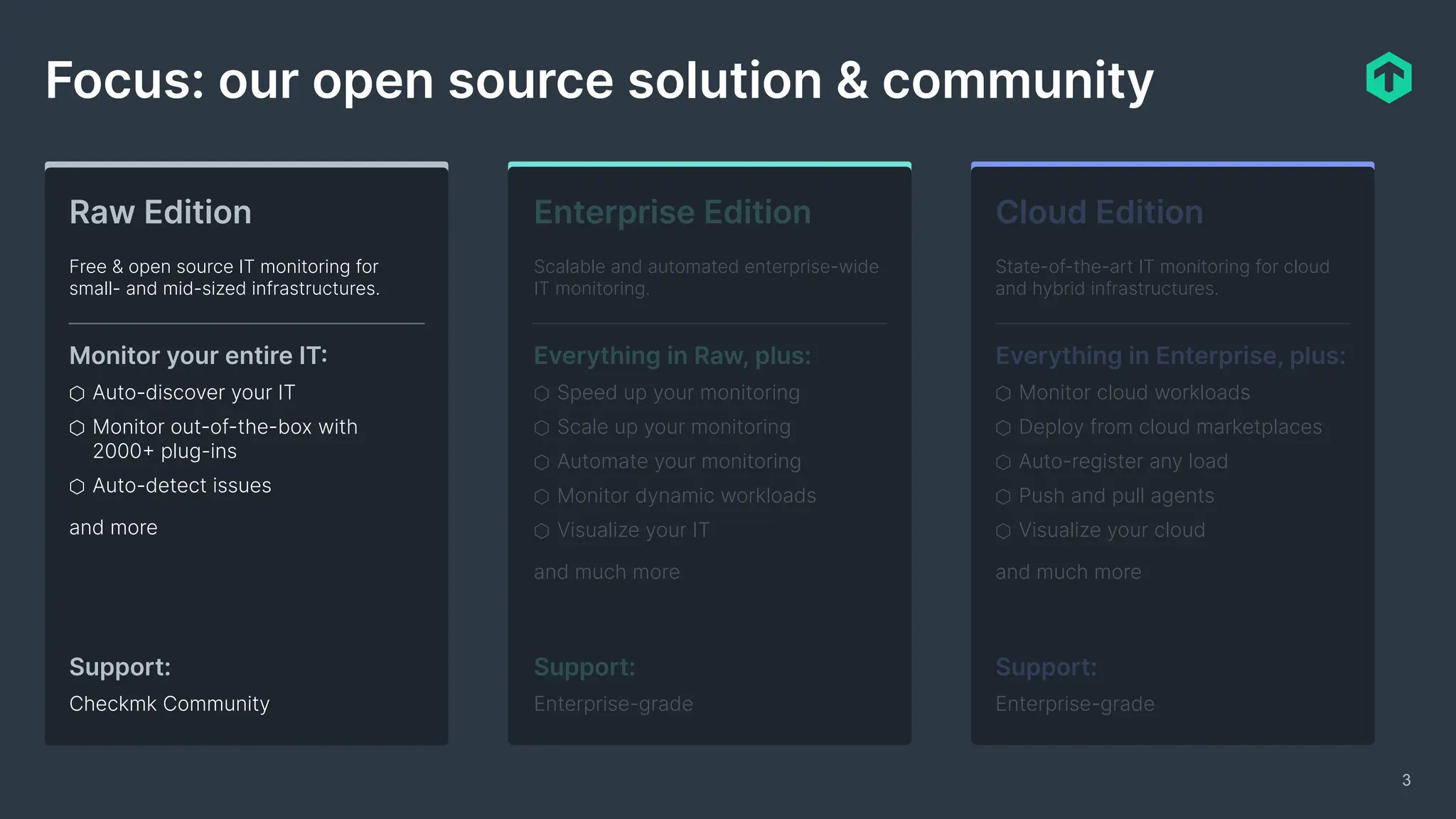This screenshot has width=1456, height=819.
Task: Click the slide page number 3
Action: click(1406, 780)
